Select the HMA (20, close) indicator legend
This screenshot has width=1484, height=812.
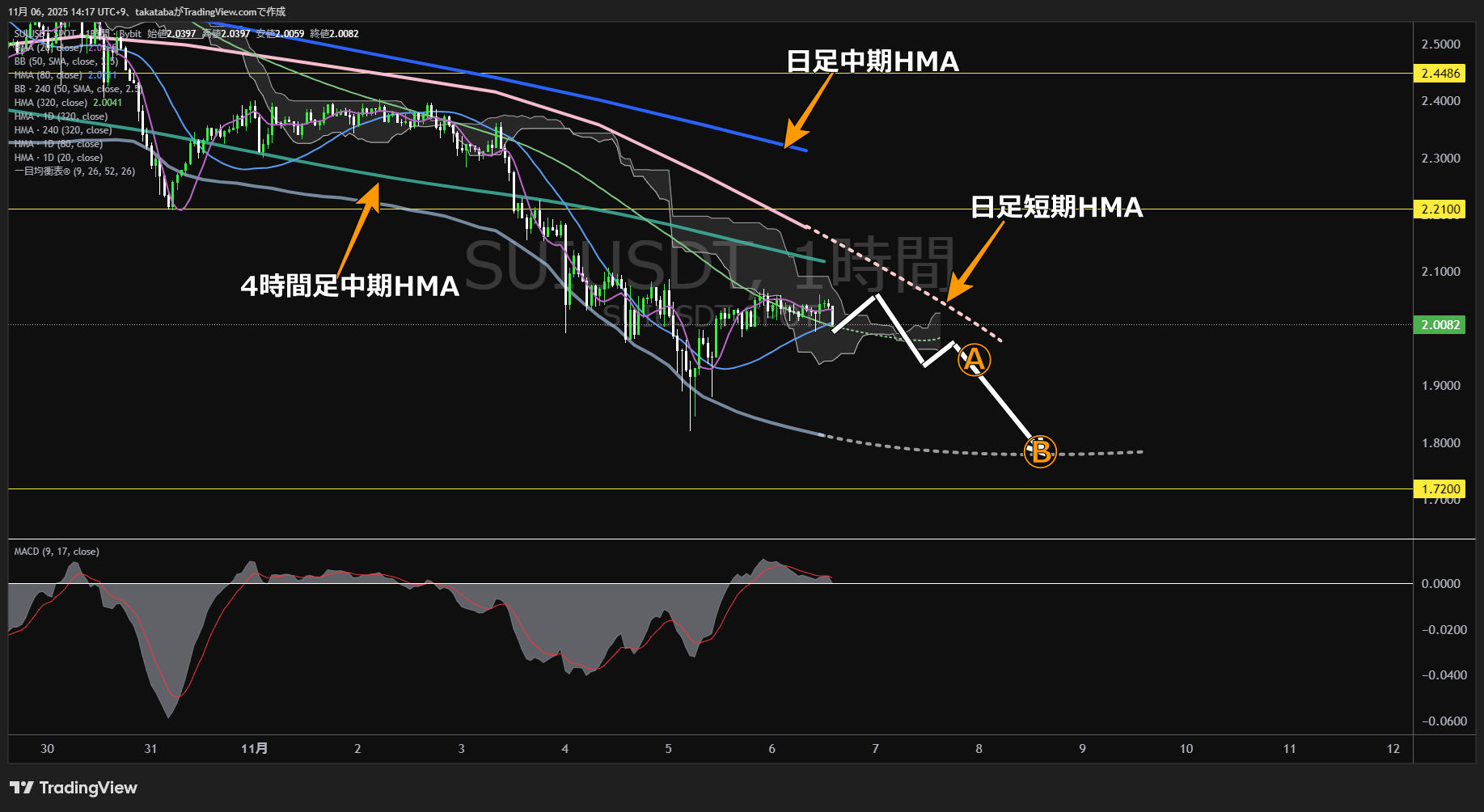65,48
